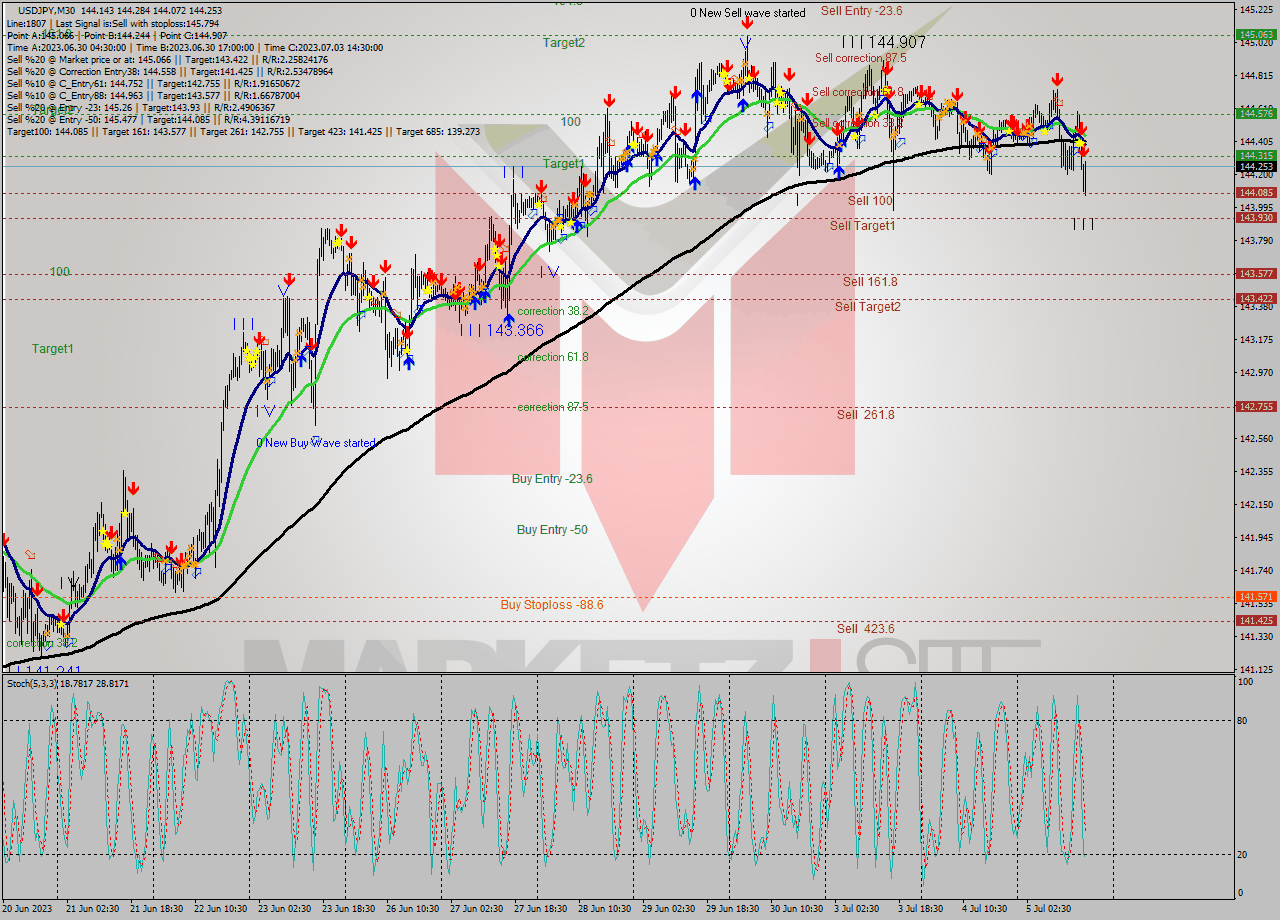This screenshot has height=920, width=1280.
Task: Select the 'Sell Target2' label
Action: [868, 307]
